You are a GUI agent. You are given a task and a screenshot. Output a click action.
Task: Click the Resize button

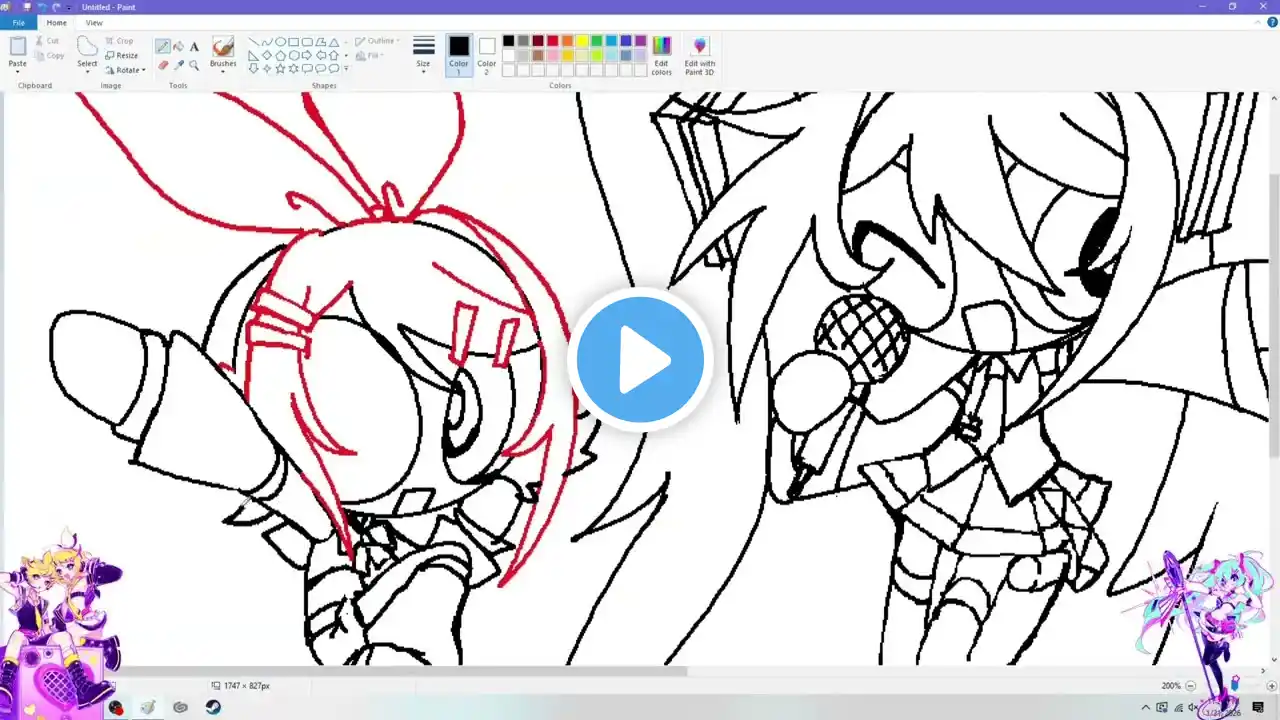tap(122, 56)
